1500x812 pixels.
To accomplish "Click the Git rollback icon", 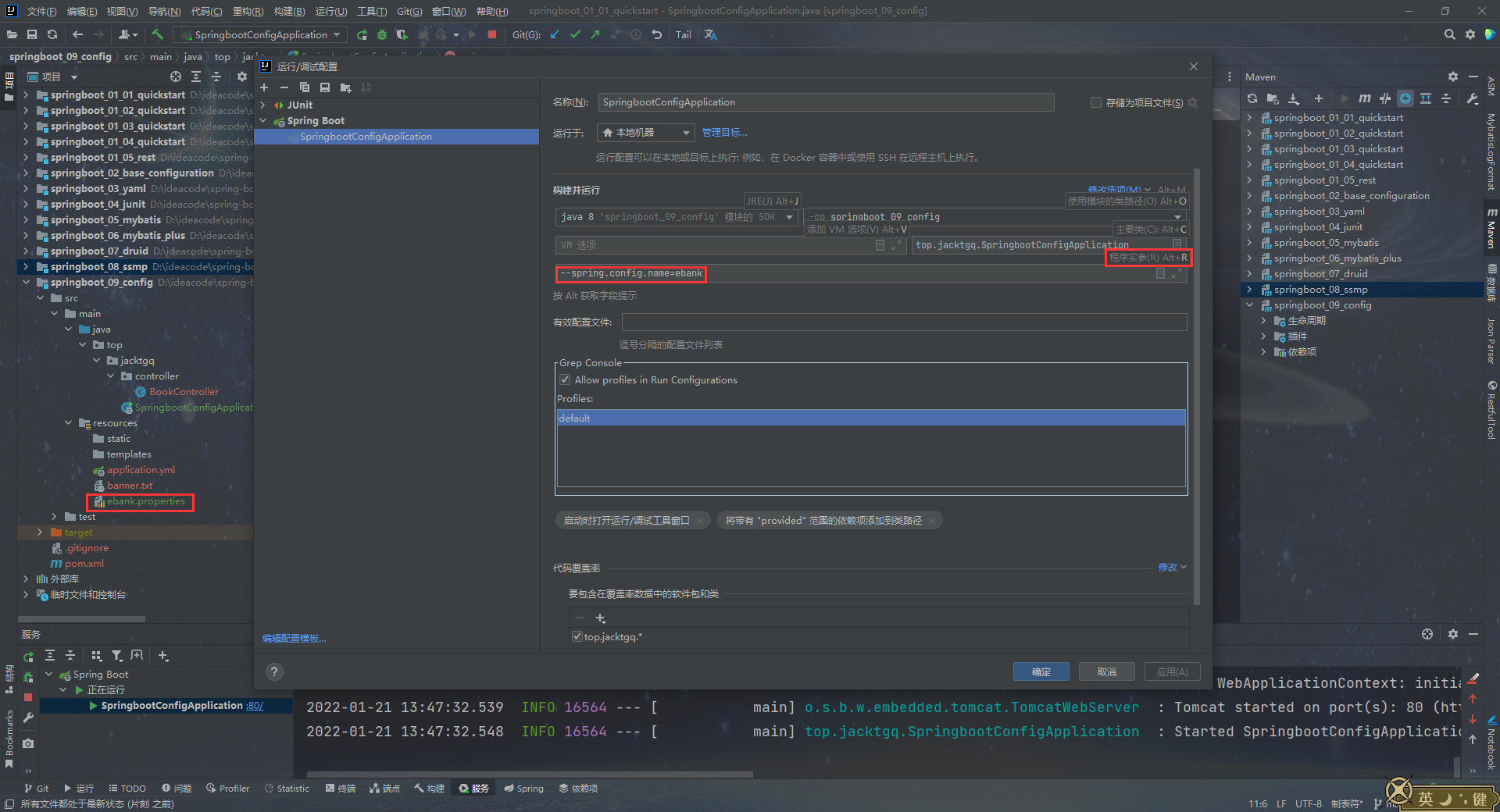I will click(656, 34).
